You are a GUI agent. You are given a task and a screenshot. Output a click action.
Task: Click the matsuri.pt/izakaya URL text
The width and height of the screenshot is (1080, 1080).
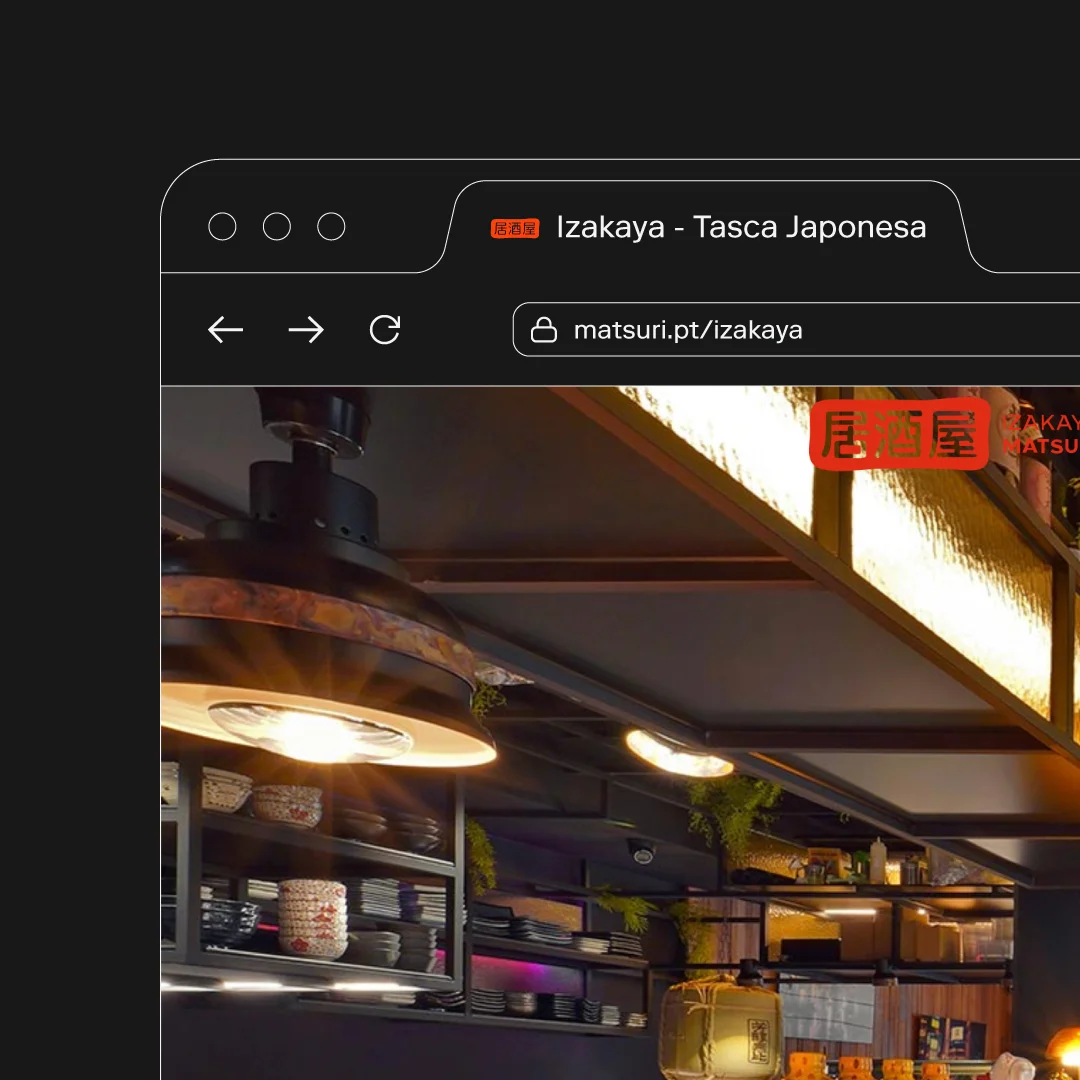pos(688,329)
